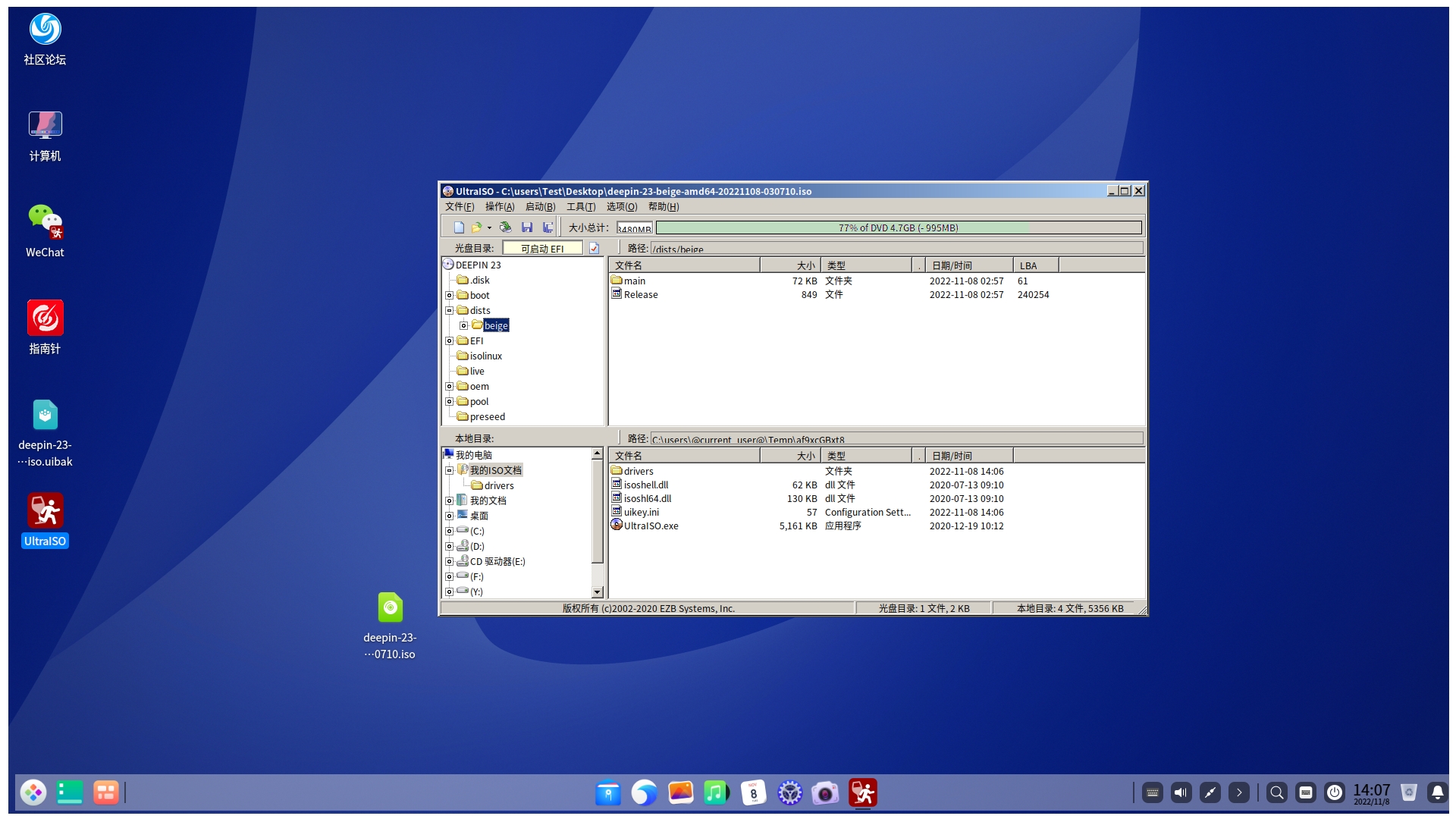Viewport: 1456px width, 819px height.
Task: Click the New file toolbar icon
Action: point(459,227)
